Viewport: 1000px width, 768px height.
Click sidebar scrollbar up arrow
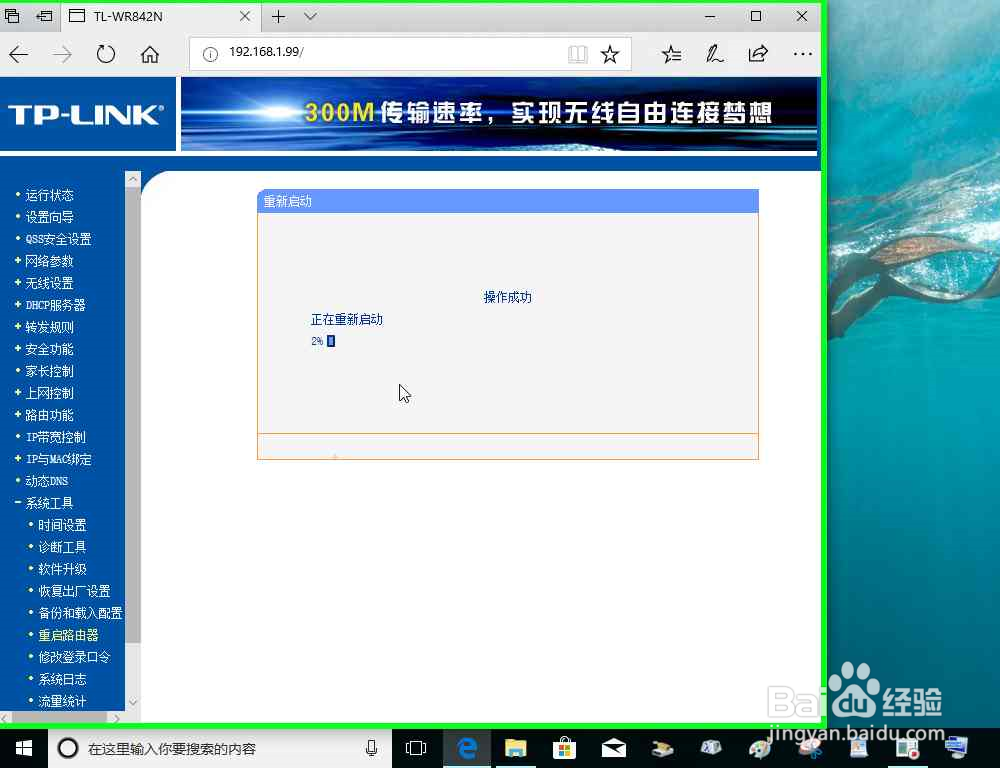(x=133, y=179)
